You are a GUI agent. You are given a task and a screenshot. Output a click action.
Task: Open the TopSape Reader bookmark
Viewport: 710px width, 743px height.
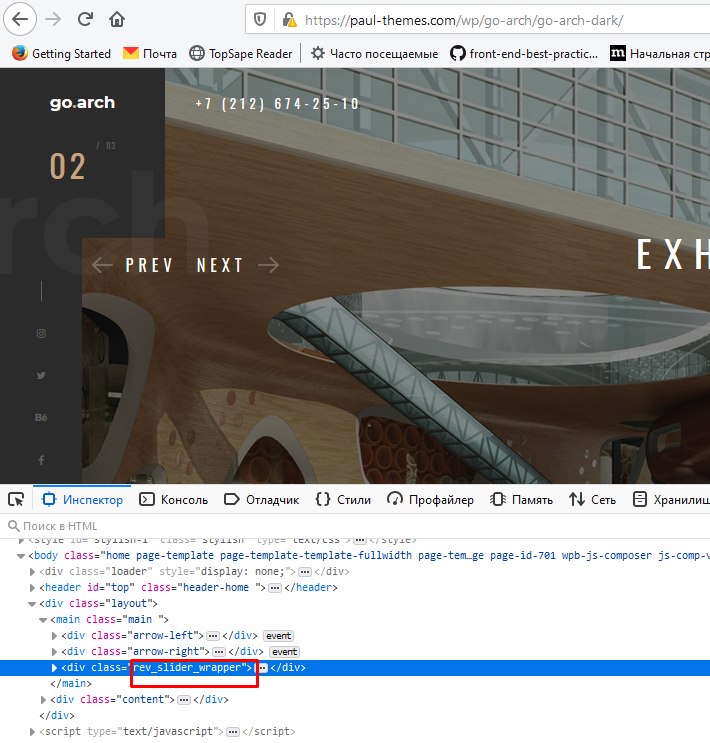[x=240, y=54]
